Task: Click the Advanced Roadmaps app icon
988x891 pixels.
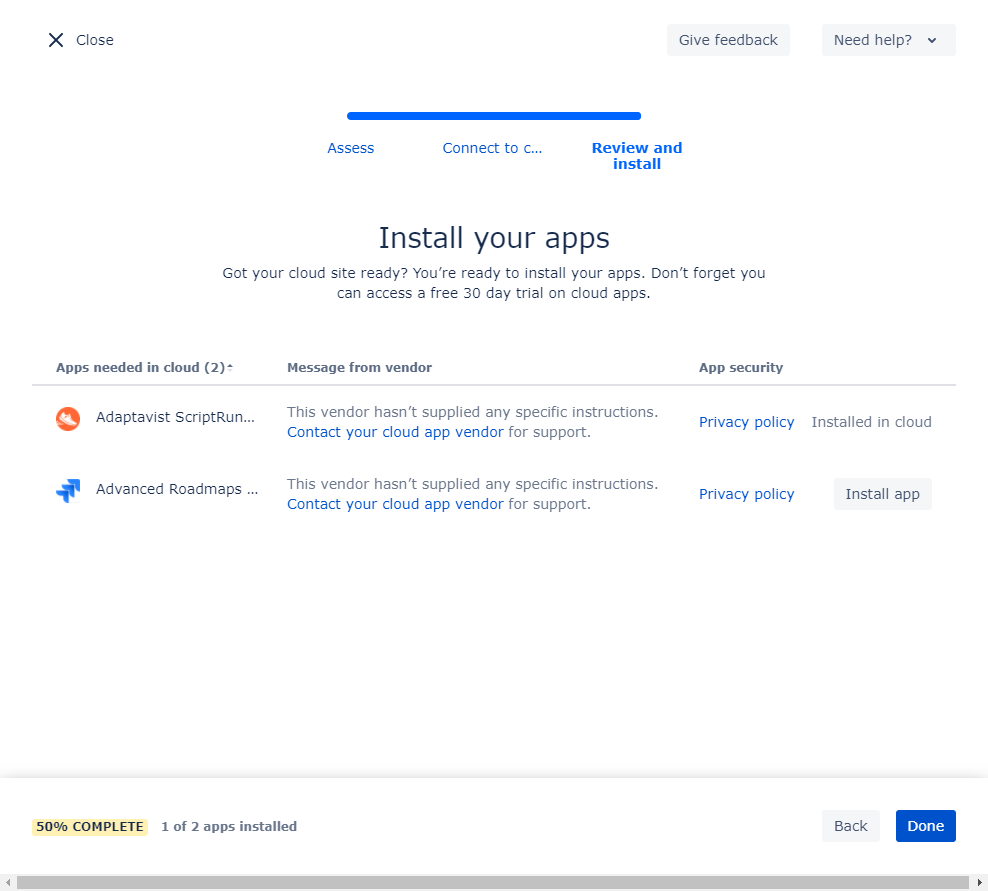Action: click(x=68, y=490)
